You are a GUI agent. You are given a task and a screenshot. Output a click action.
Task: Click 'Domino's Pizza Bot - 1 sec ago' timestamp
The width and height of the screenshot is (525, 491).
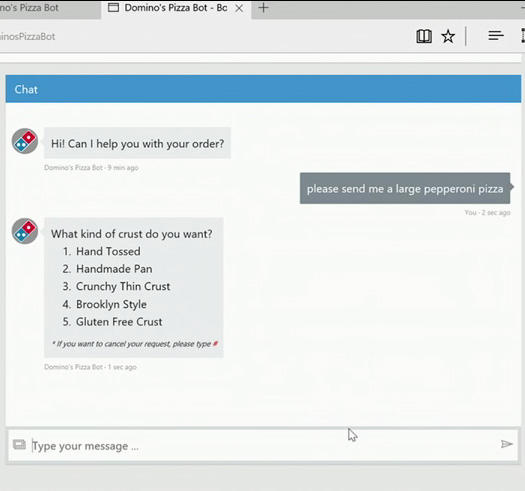pos(90,367)
